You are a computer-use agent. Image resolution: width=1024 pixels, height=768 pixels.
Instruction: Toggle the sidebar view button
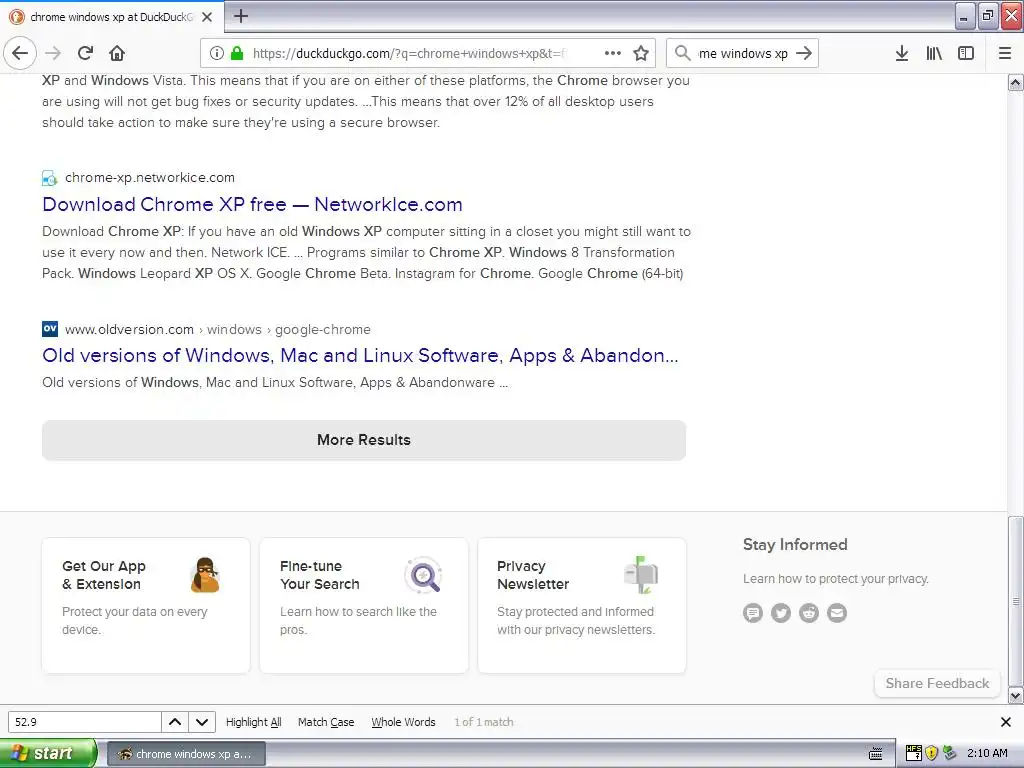click(966, 53)
